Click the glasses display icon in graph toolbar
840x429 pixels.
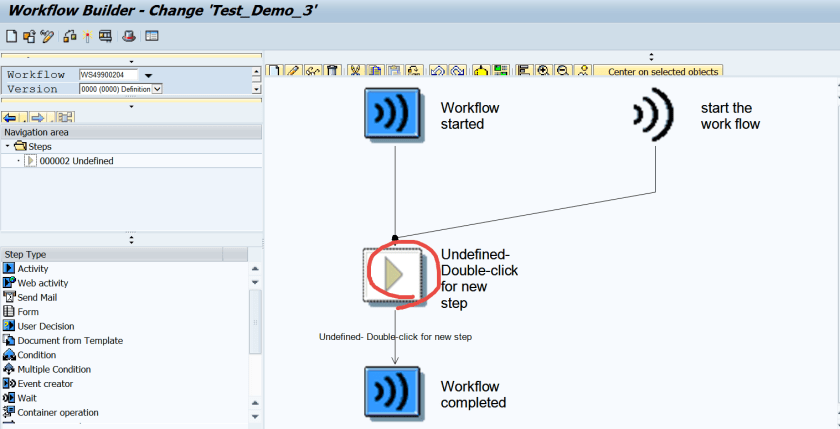coord(313,71)
